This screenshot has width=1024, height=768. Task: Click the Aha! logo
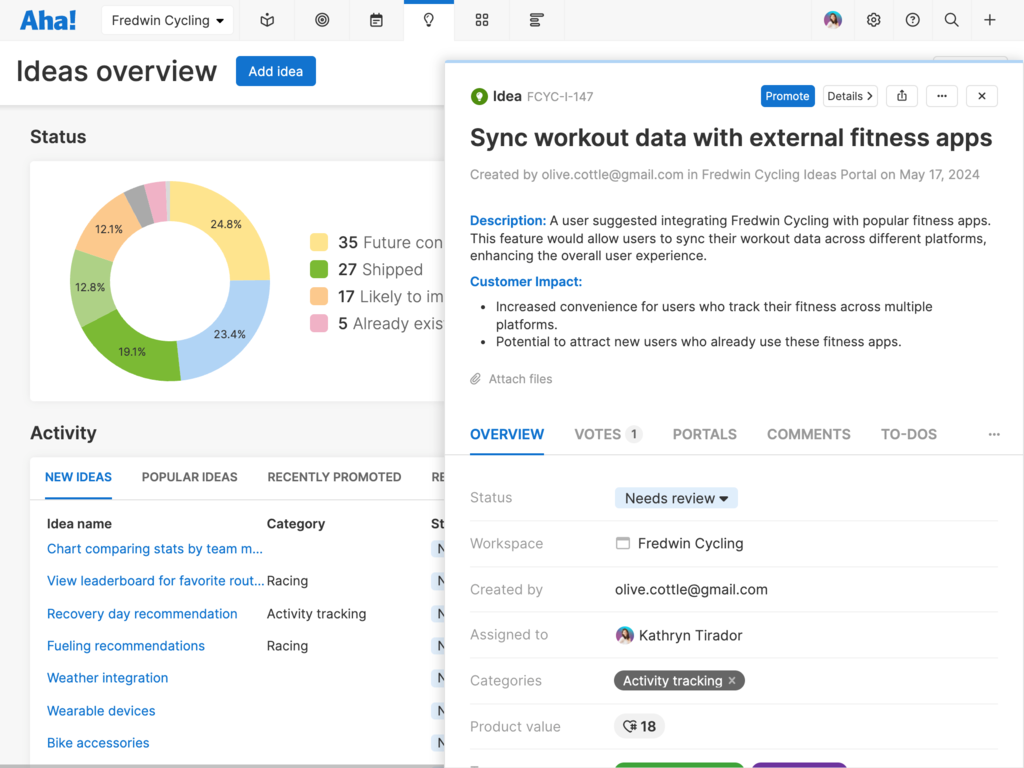point(48,20)
